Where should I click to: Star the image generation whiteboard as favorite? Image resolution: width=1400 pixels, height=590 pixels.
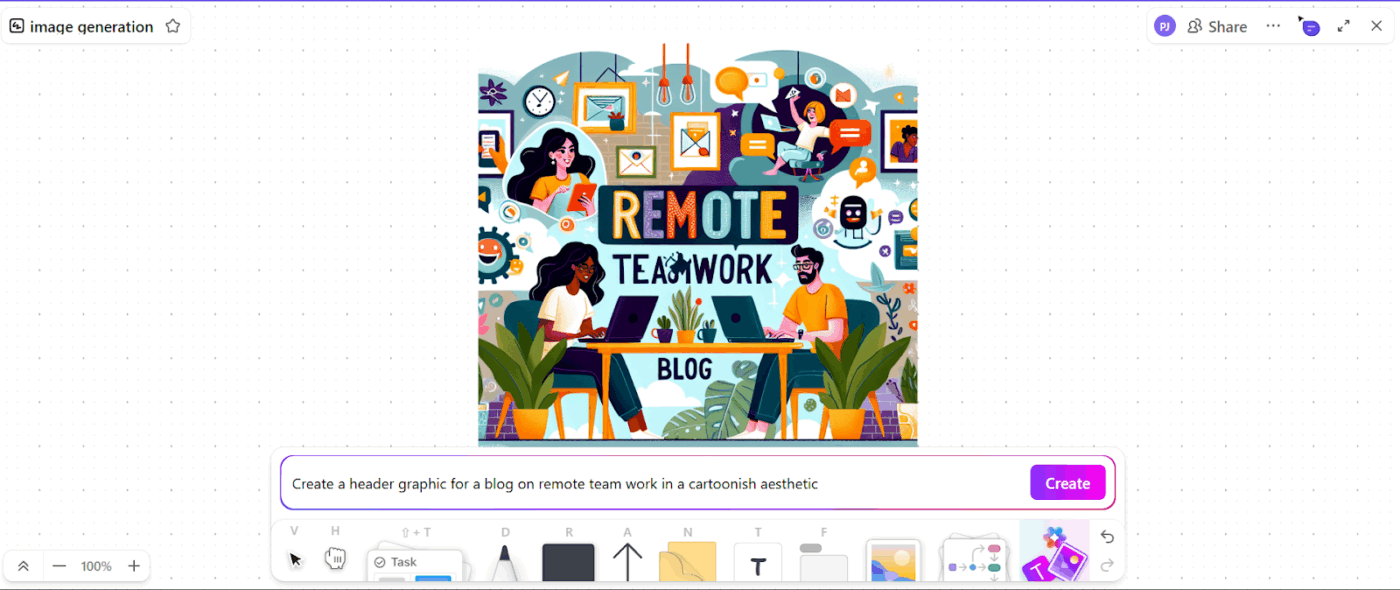(x=172, y=26)
